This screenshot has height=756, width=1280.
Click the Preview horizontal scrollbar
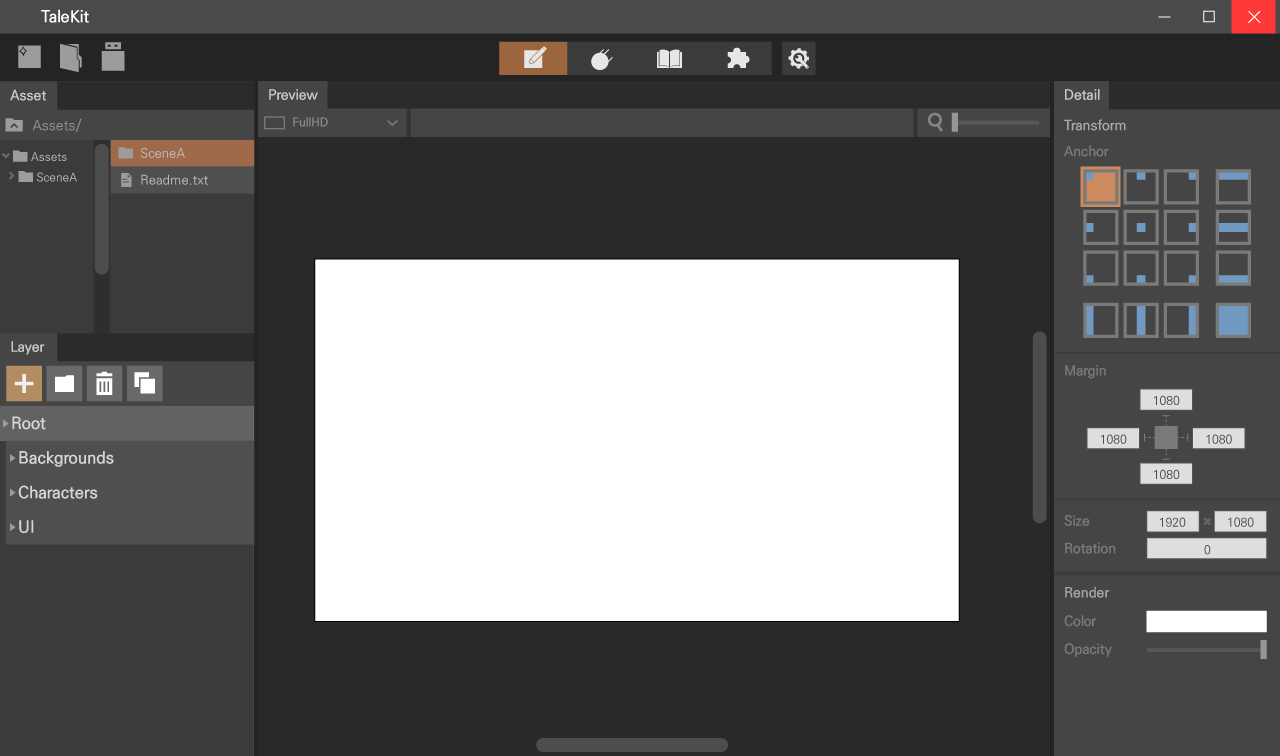pos(632,745)
